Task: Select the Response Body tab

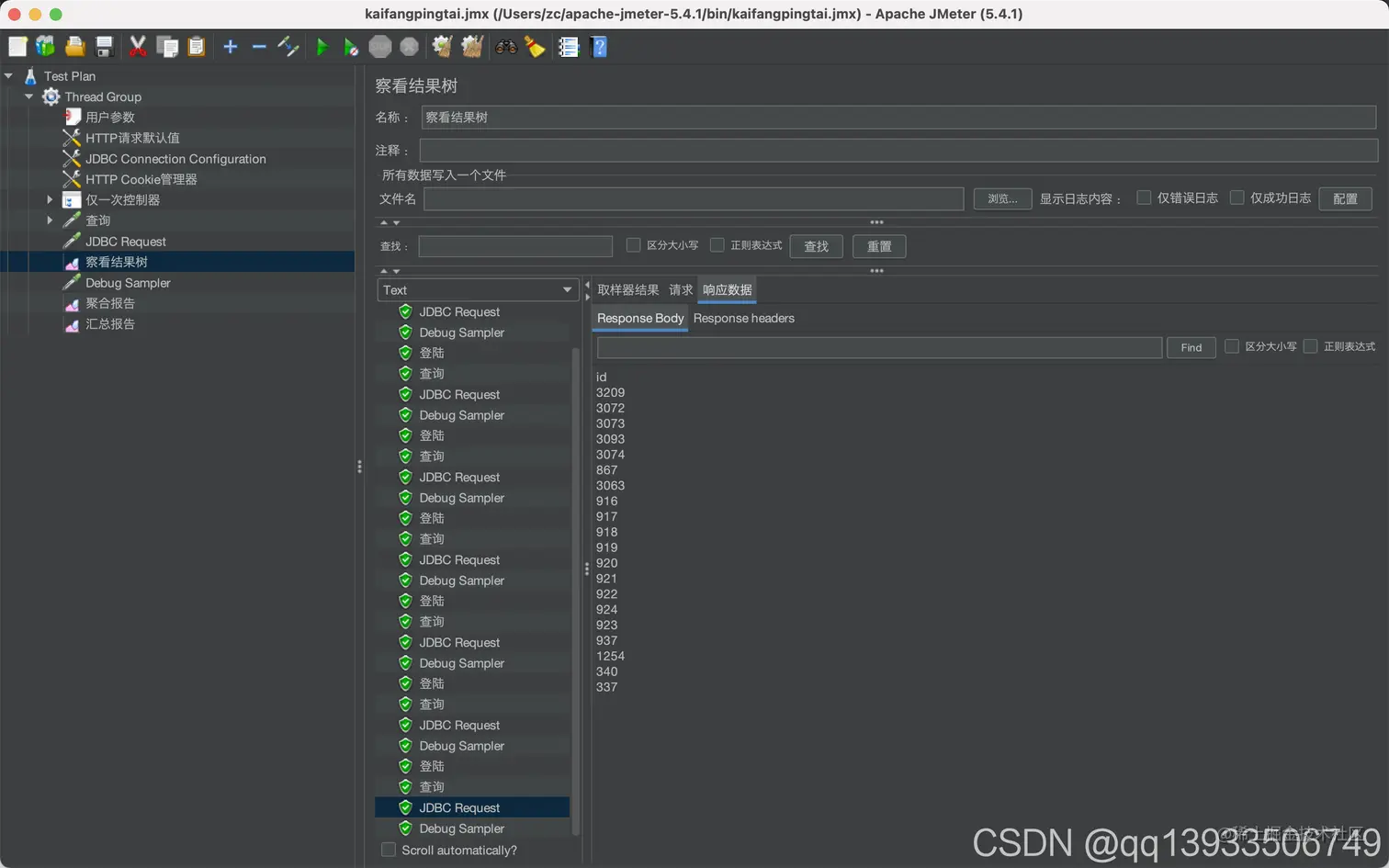Action: click(640, 318)
